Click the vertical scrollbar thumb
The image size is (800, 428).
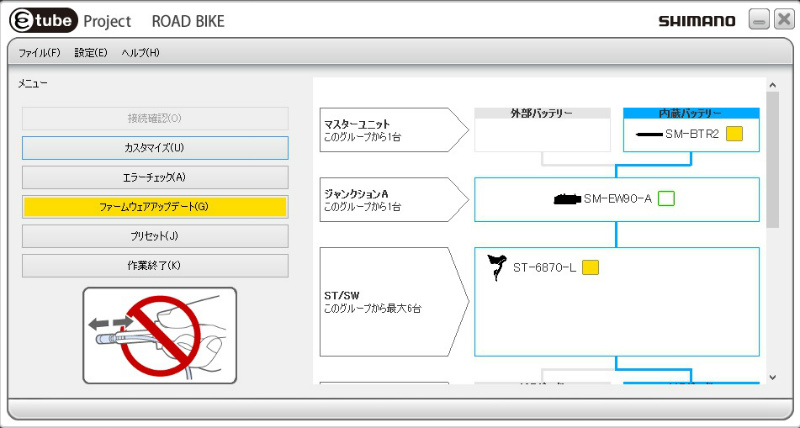pyautogui.click(x=772, y=160)
